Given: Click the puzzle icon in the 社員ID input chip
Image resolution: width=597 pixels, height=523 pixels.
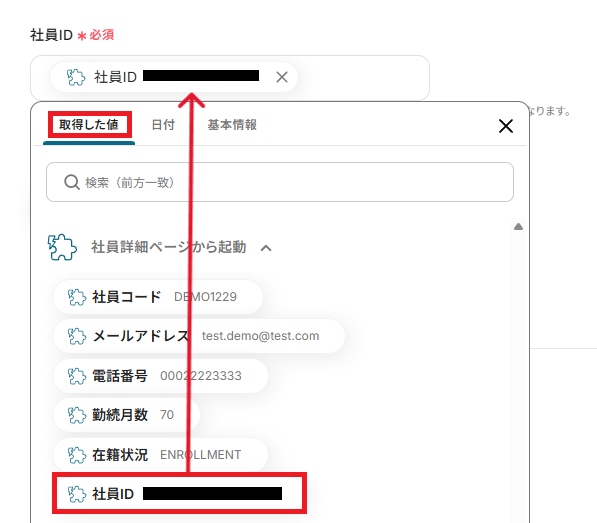Looking at the screenshot, I should [76, 77].
